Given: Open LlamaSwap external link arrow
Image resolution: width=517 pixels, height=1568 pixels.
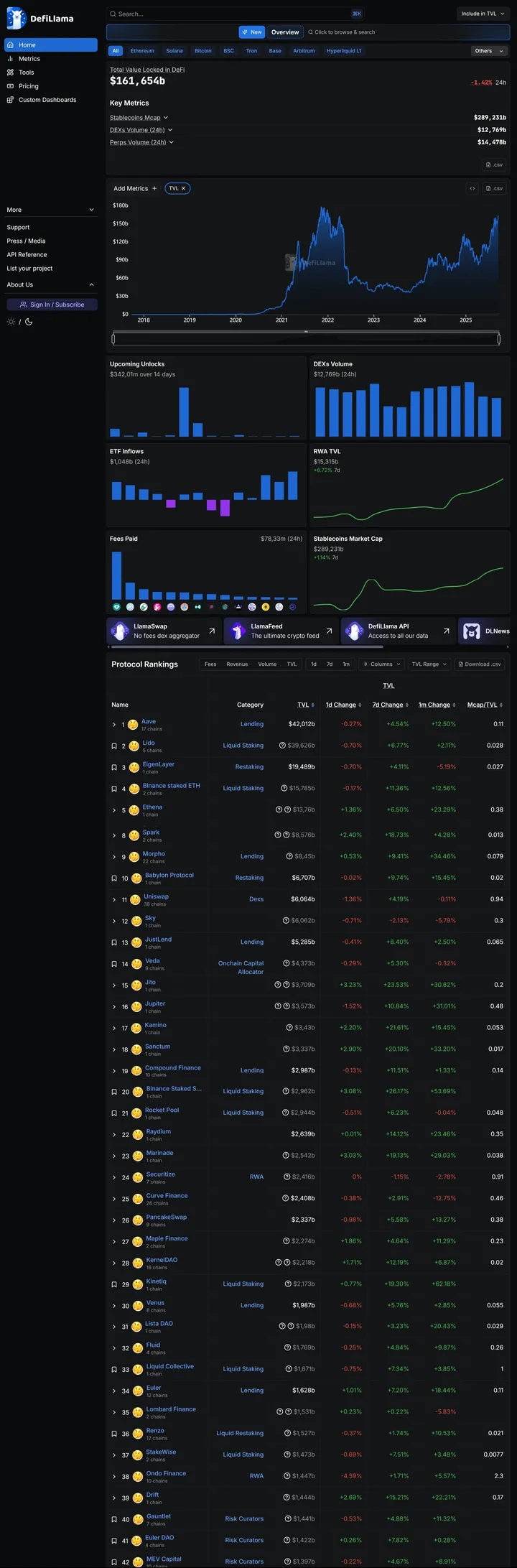Looking at the screenshot, I should click(212, 631).
